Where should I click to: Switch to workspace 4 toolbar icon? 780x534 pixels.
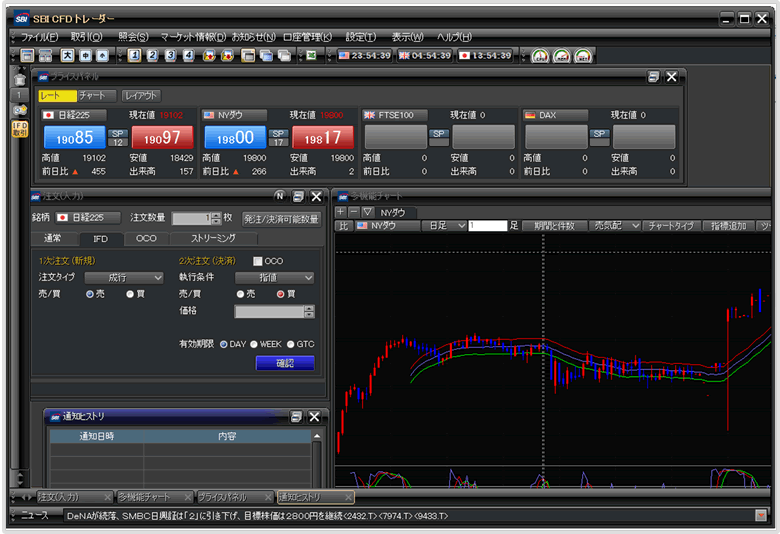188,55
